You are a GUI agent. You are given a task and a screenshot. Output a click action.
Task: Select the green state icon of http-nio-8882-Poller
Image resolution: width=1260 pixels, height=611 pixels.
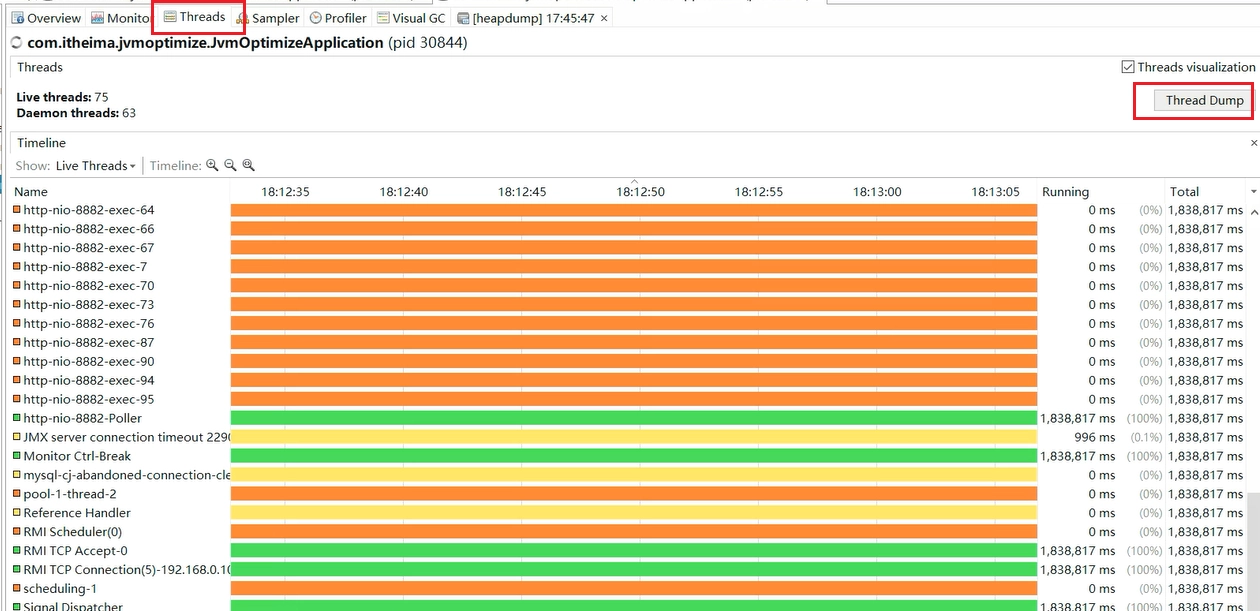[16, 418]
